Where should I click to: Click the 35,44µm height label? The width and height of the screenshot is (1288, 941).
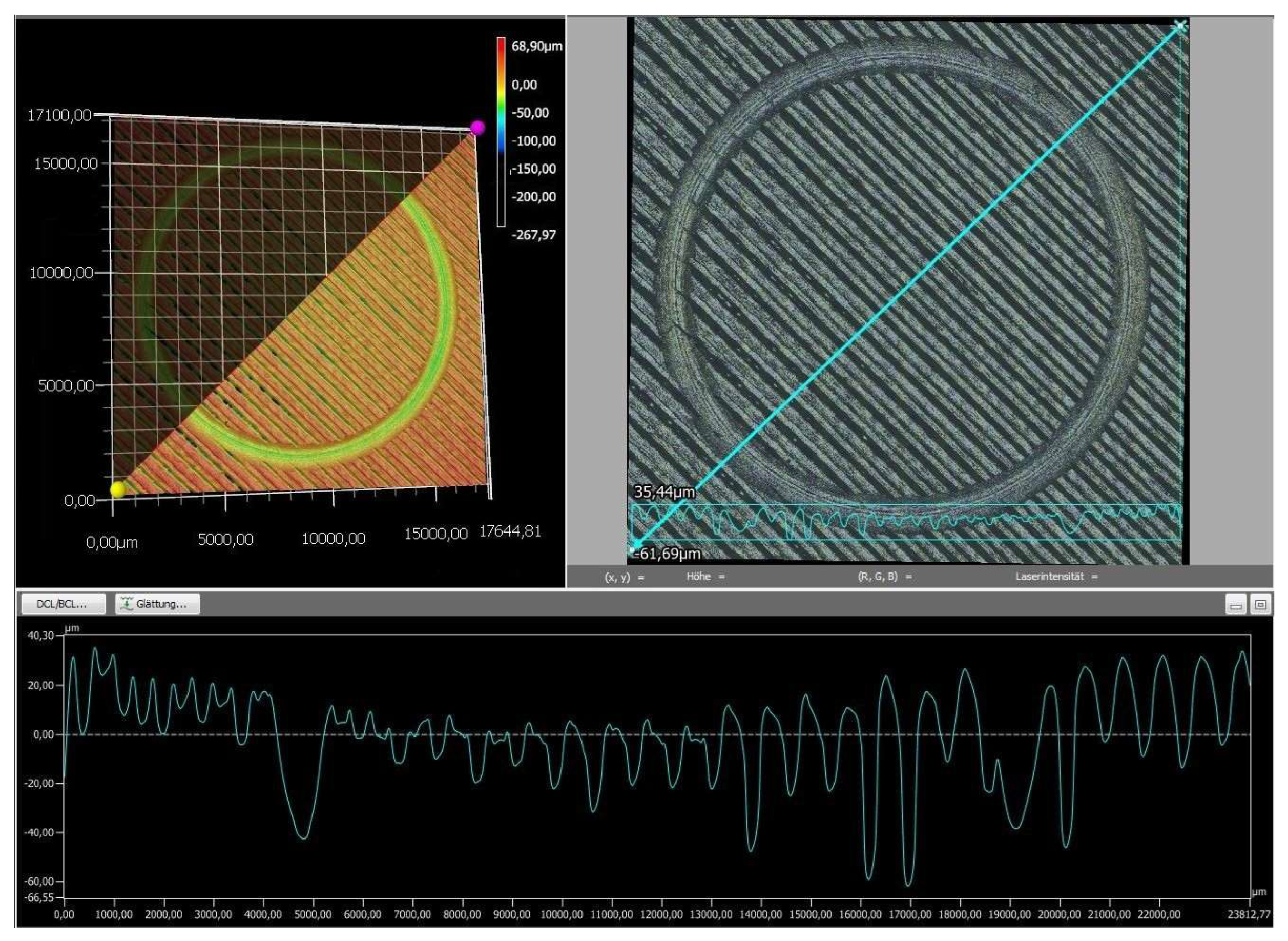(664, 492)
